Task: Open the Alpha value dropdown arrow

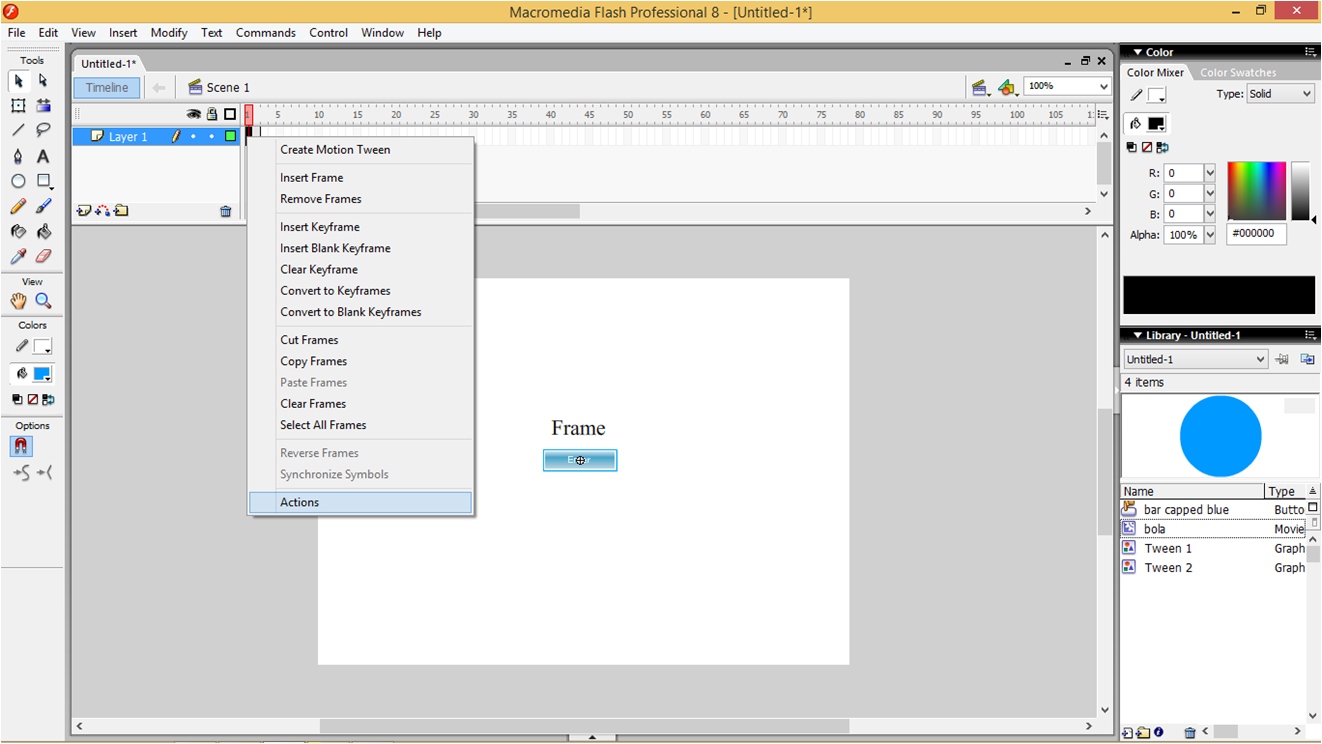Action: (x=1210, y=235)
